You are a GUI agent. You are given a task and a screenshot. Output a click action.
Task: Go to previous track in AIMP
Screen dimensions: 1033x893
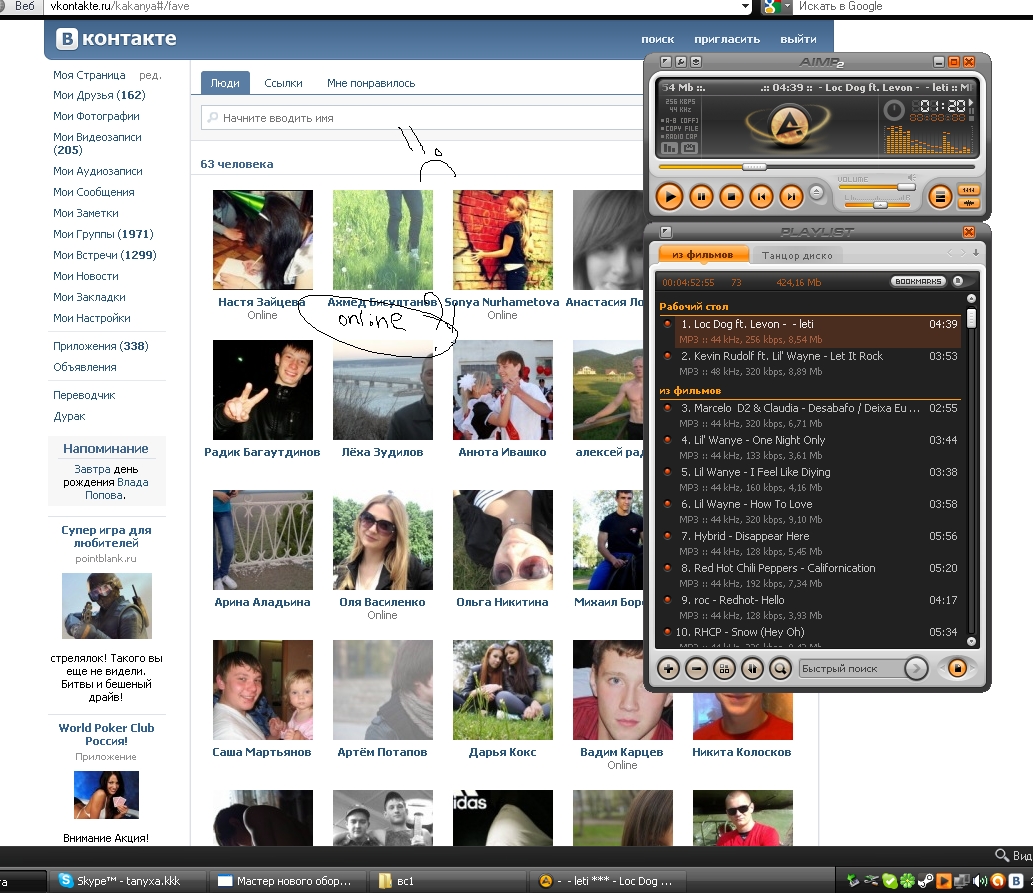762,196
